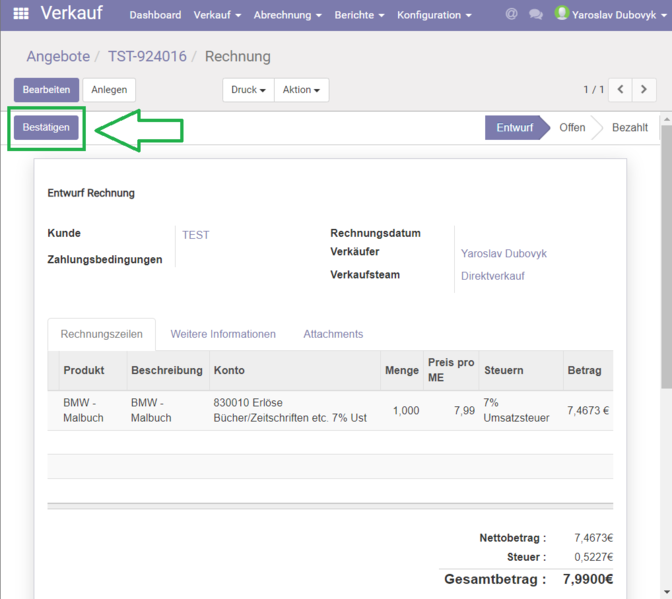The height and width of the screenshot is (599, 672).
Task: Click the Preis pro ME column header
Action: [451, 370]
